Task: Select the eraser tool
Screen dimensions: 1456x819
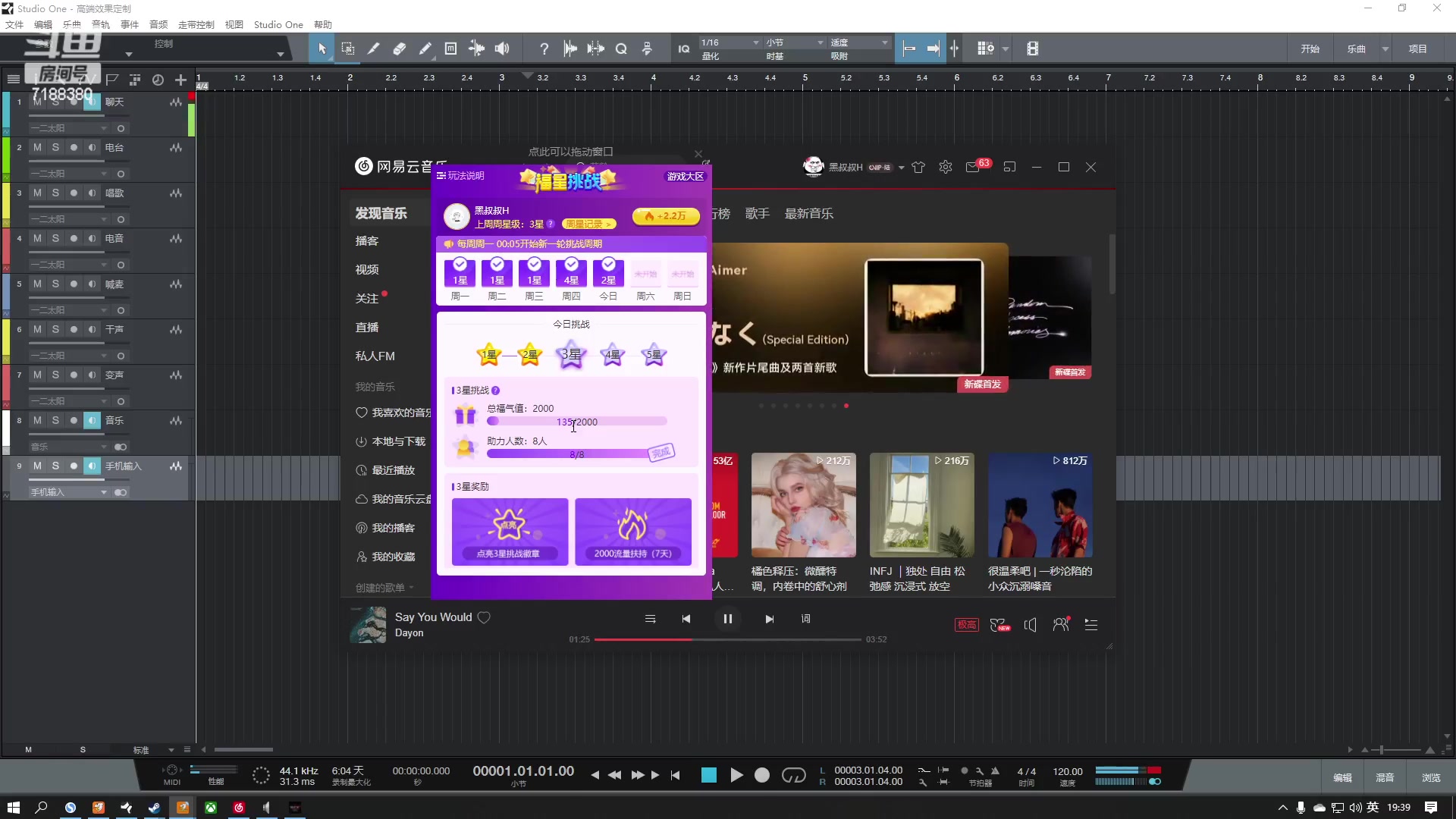Action: point(399,49)
